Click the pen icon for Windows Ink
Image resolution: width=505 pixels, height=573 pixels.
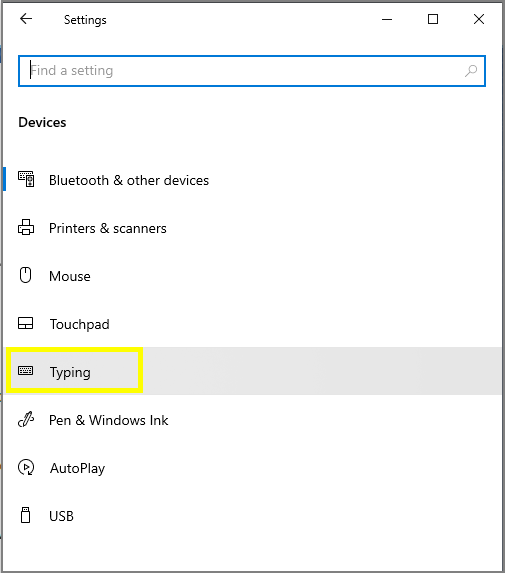pyautogui.click(x=26, y=420)
